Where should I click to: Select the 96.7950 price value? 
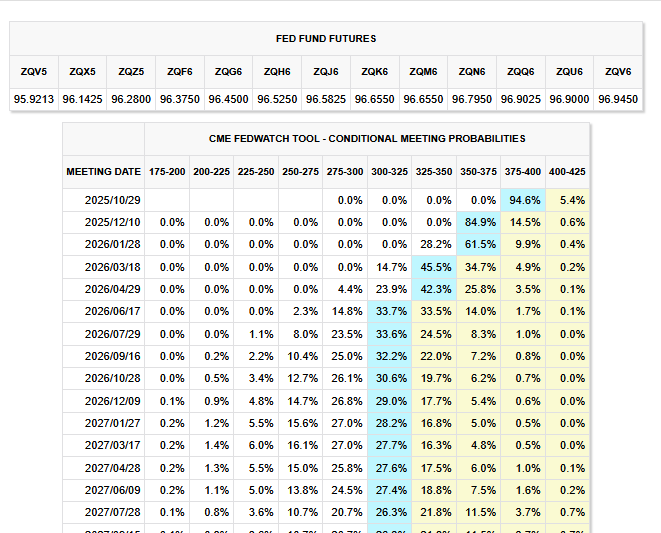pyautogui.click(x=472, y=99)
